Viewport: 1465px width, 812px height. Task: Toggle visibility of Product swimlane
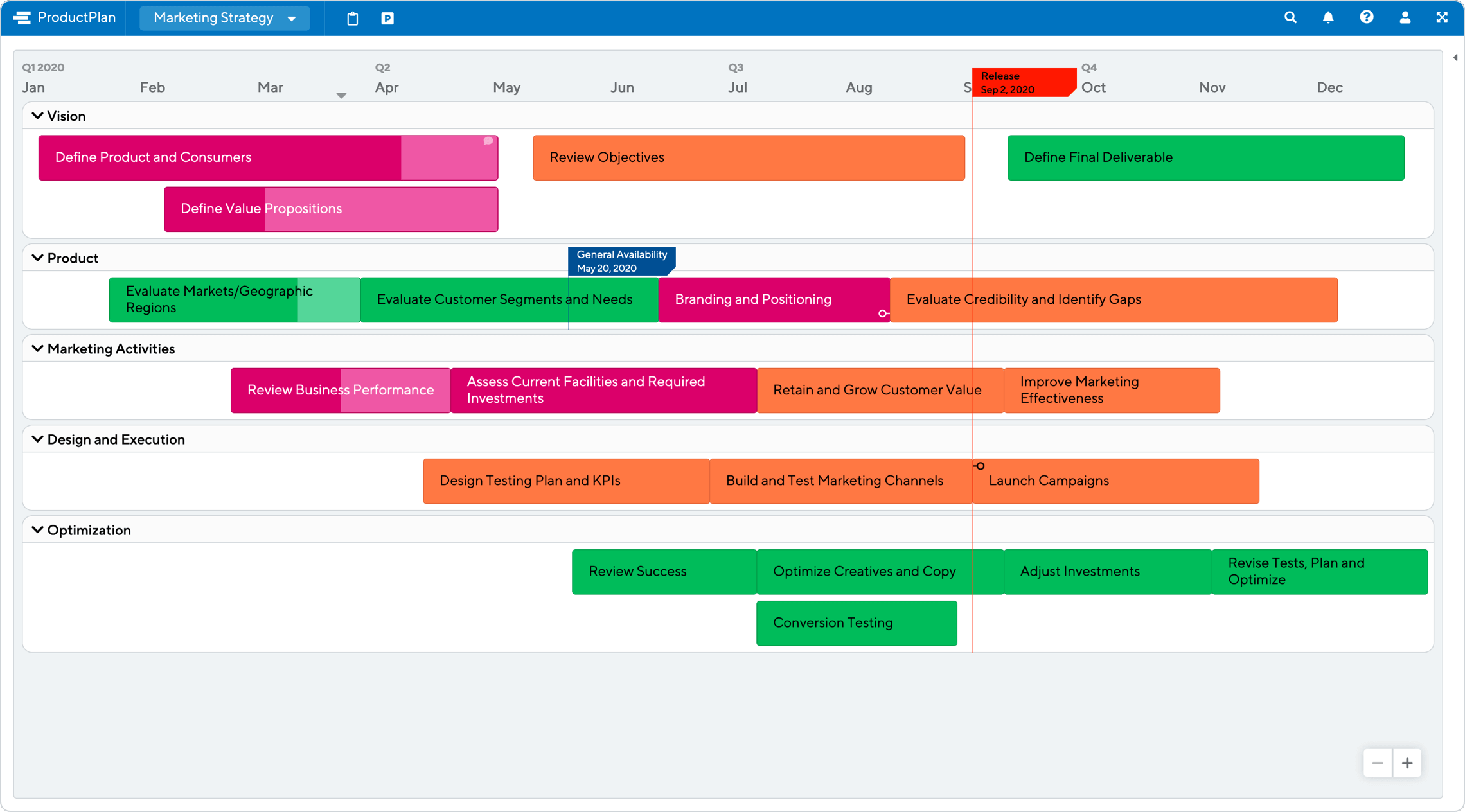click(37, 258)
